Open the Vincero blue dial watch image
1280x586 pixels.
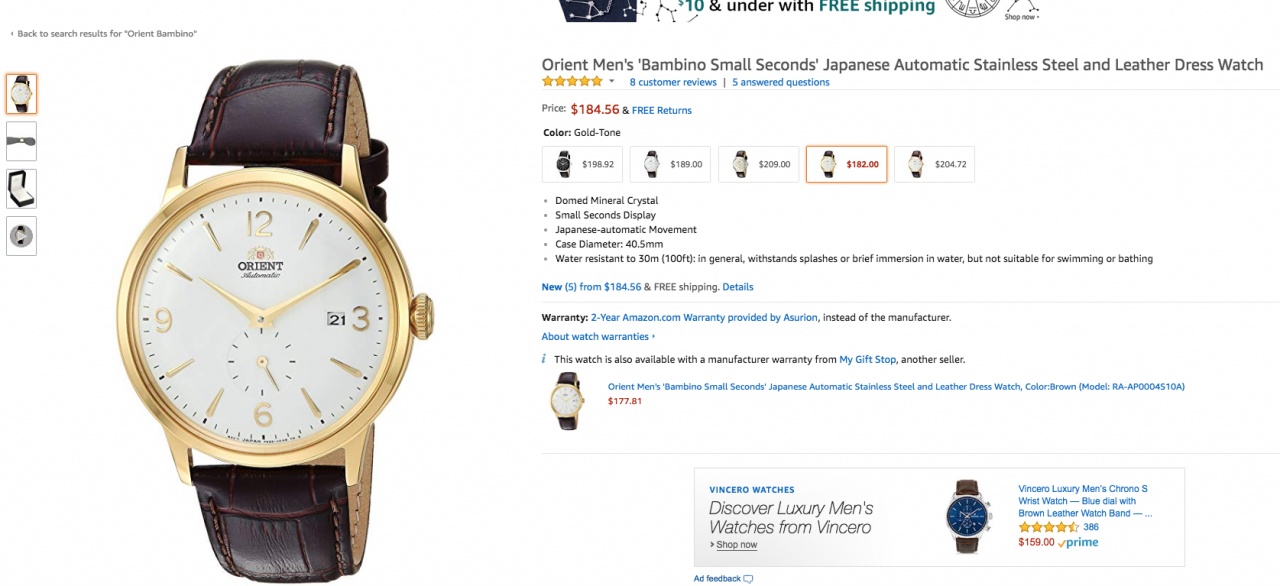coord(968,516)
